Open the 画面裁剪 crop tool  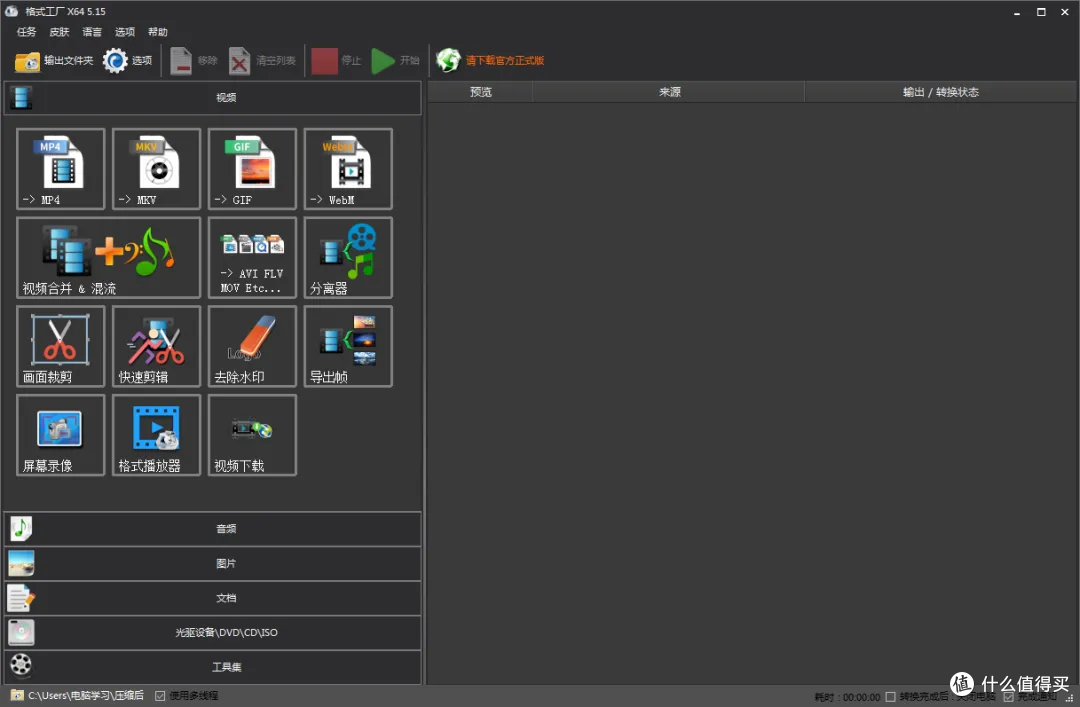[x=61, y=346]
